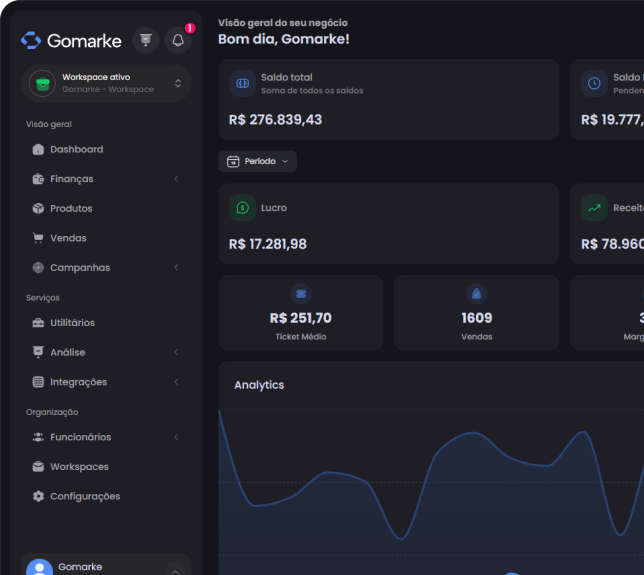Navigate to Workspaces in sidebar
The image size is (644, 575).
[79, 467]
